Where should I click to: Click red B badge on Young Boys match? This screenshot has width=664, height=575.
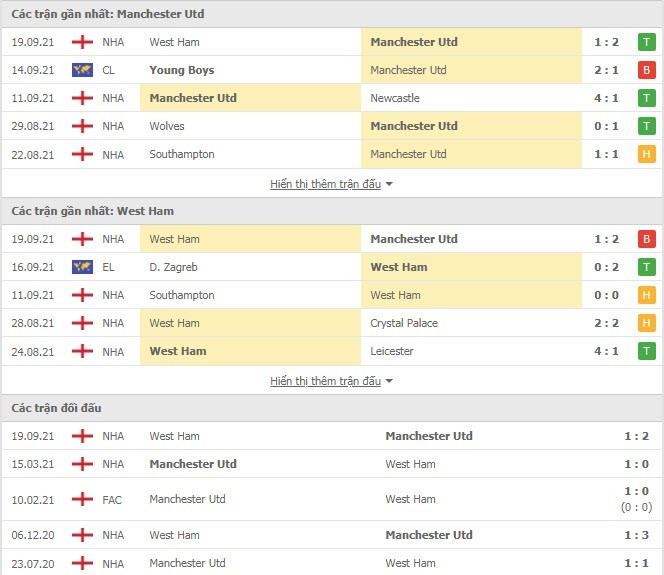[646, 70]
